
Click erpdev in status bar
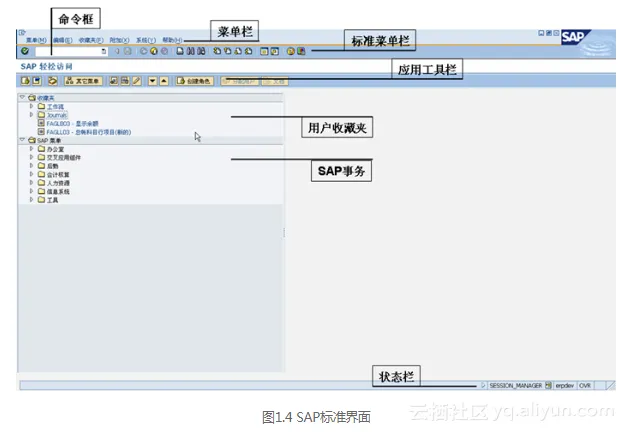[x=564, y=385]
